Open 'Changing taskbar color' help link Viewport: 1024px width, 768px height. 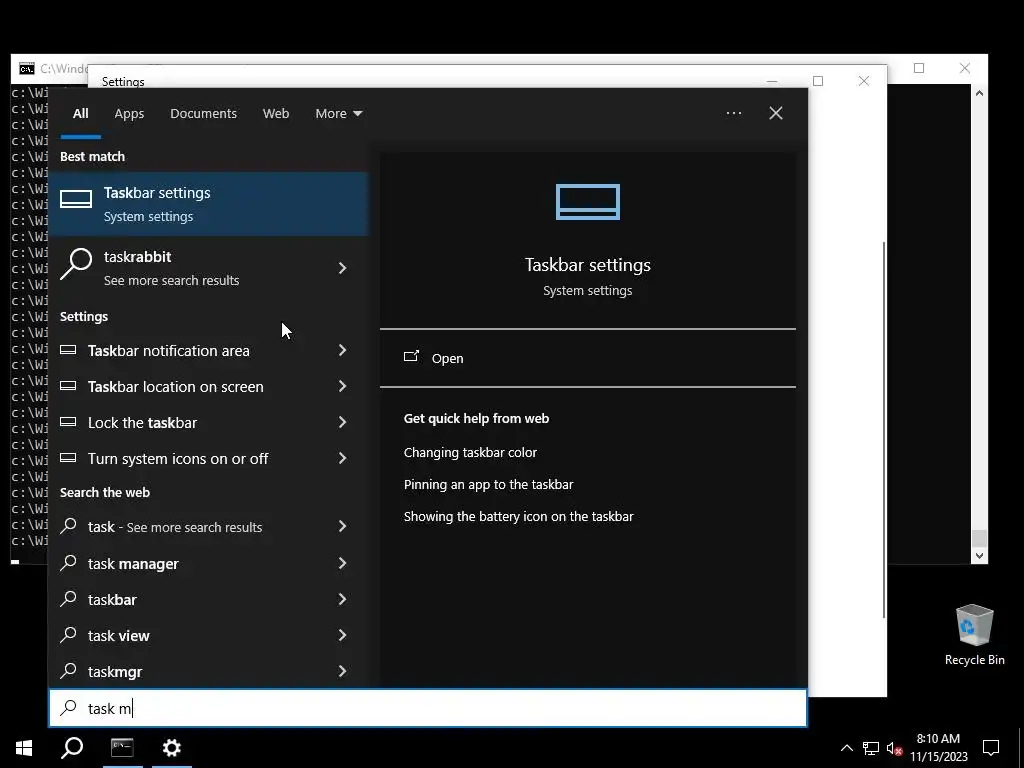click(470, 453)
